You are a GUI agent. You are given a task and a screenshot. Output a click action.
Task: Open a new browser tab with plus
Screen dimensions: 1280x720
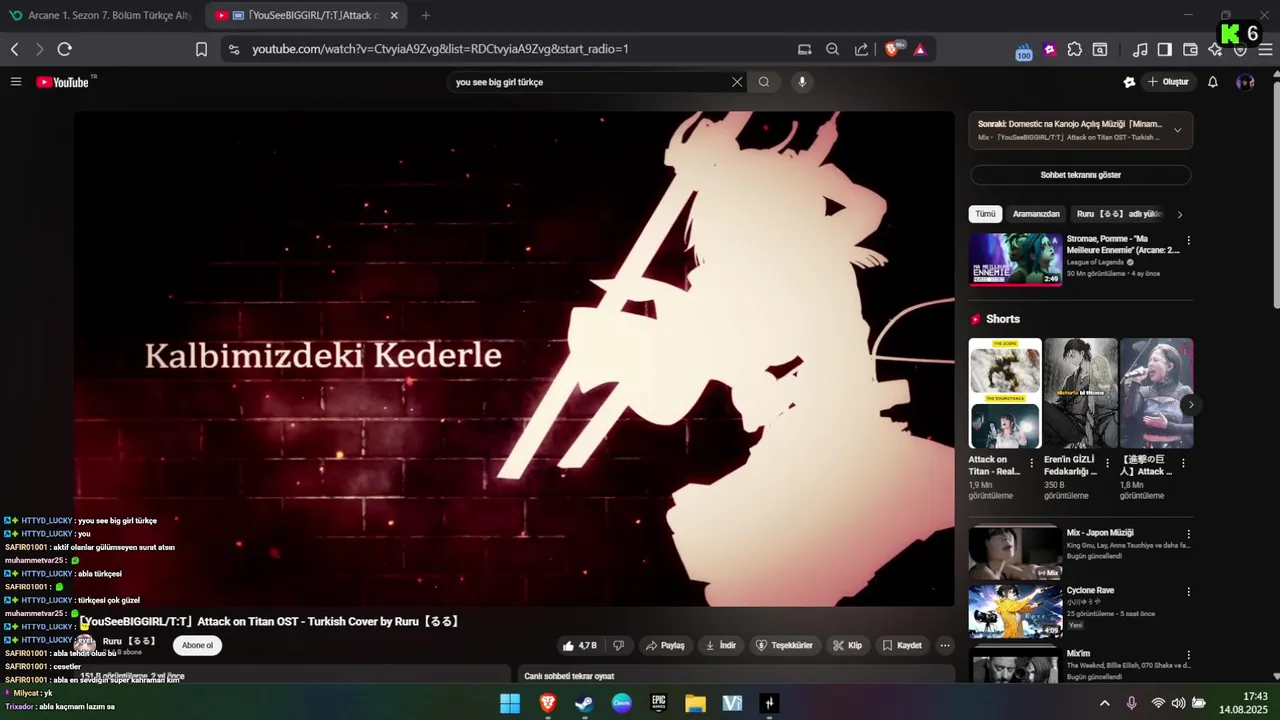click(x=426, y=15)
